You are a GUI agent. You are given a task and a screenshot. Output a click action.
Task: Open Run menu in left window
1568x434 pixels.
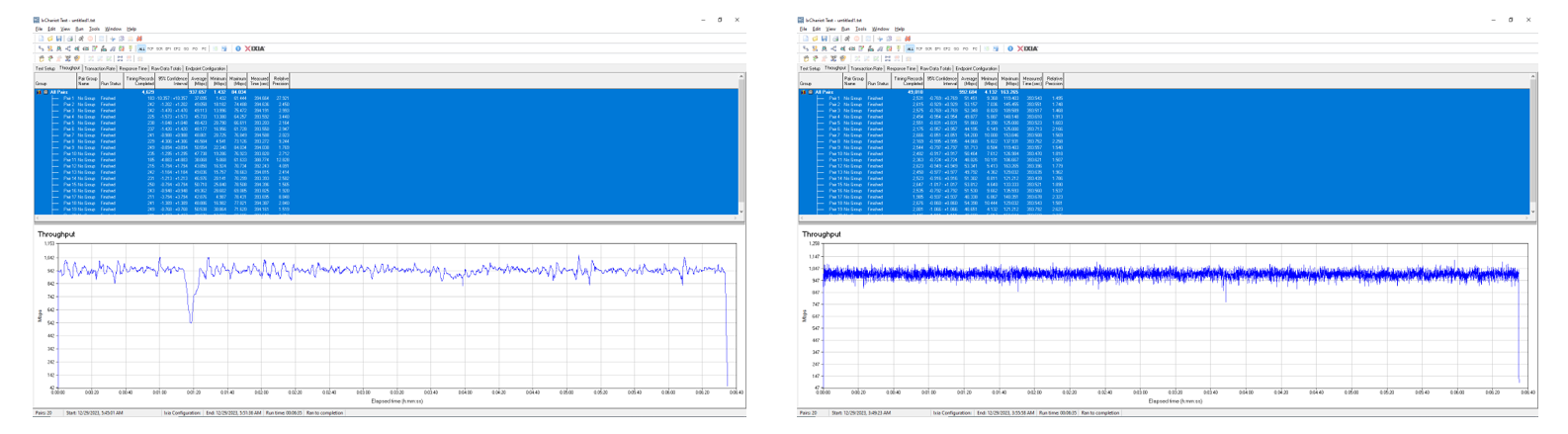pyautogui.click(x=79, y=29)
